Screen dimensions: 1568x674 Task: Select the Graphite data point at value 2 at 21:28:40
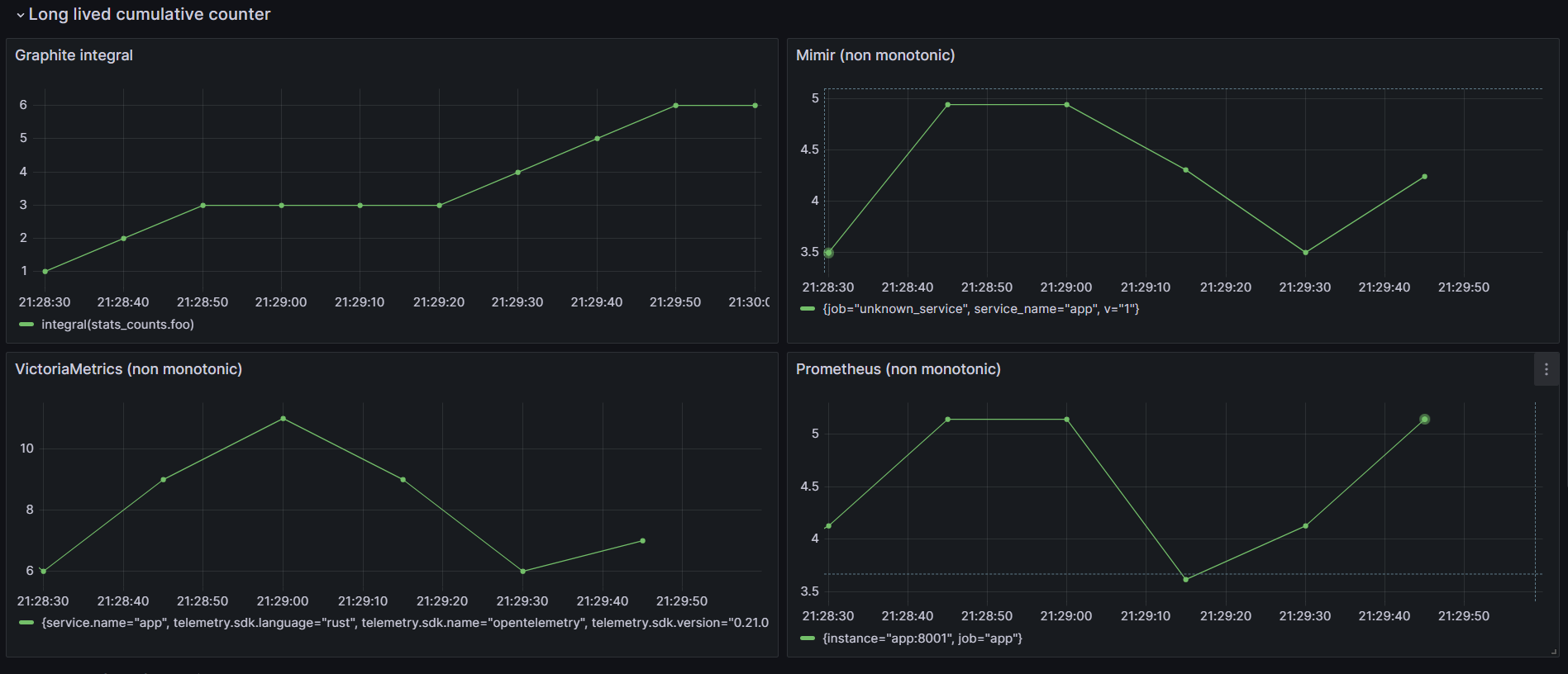[124, 238]
